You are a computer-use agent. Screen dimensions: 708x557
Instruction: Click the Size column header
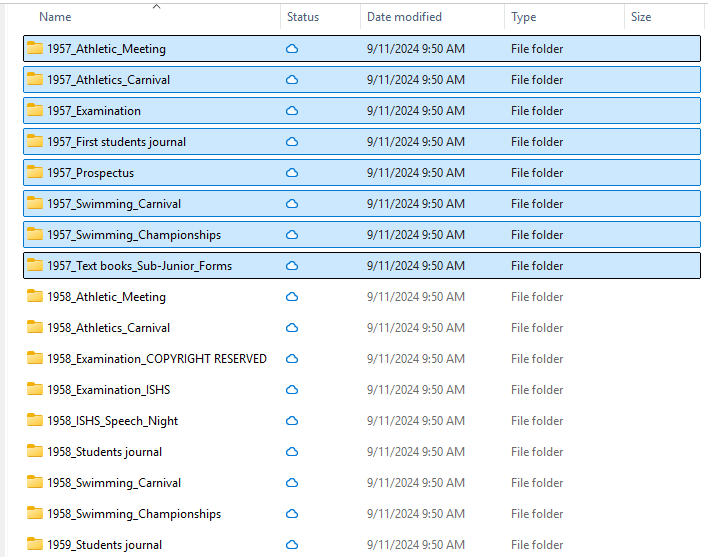(x=641, y=17)
